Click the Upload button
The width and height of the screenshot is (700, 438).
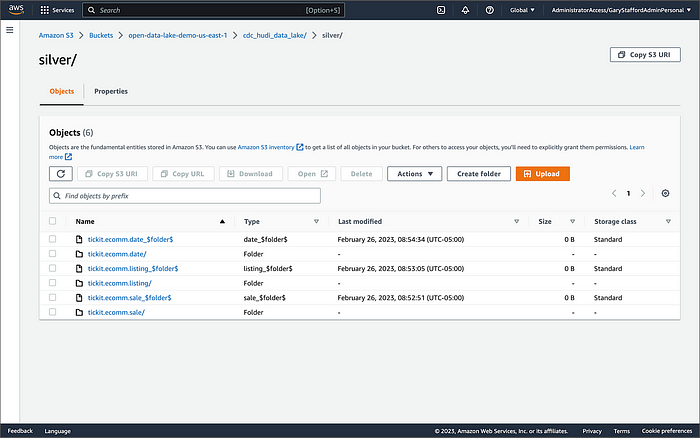tap(542, 174)
